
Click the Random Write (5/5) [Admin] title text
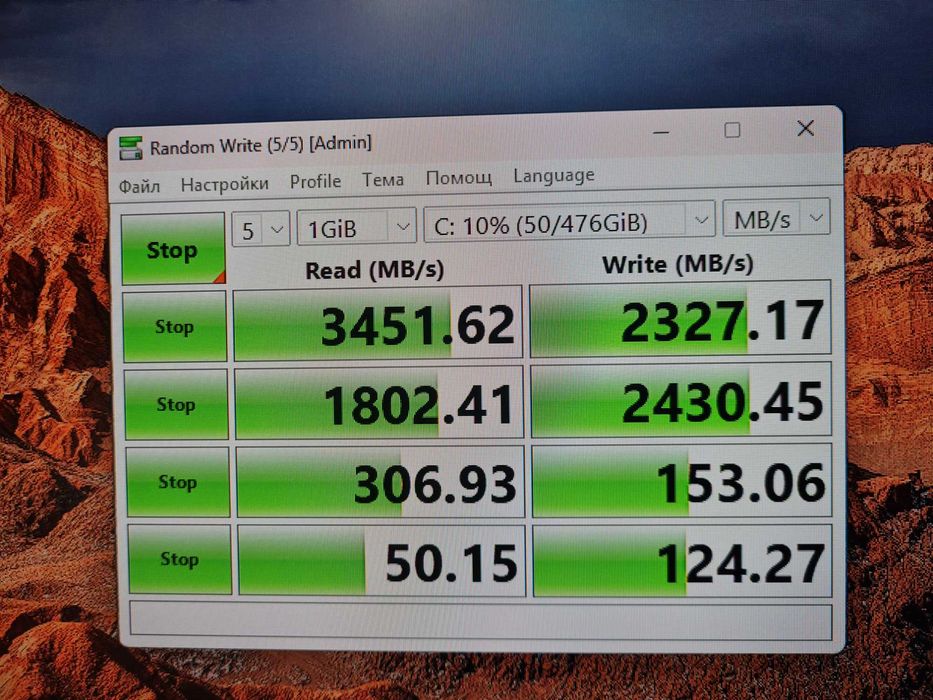(261, 145)
